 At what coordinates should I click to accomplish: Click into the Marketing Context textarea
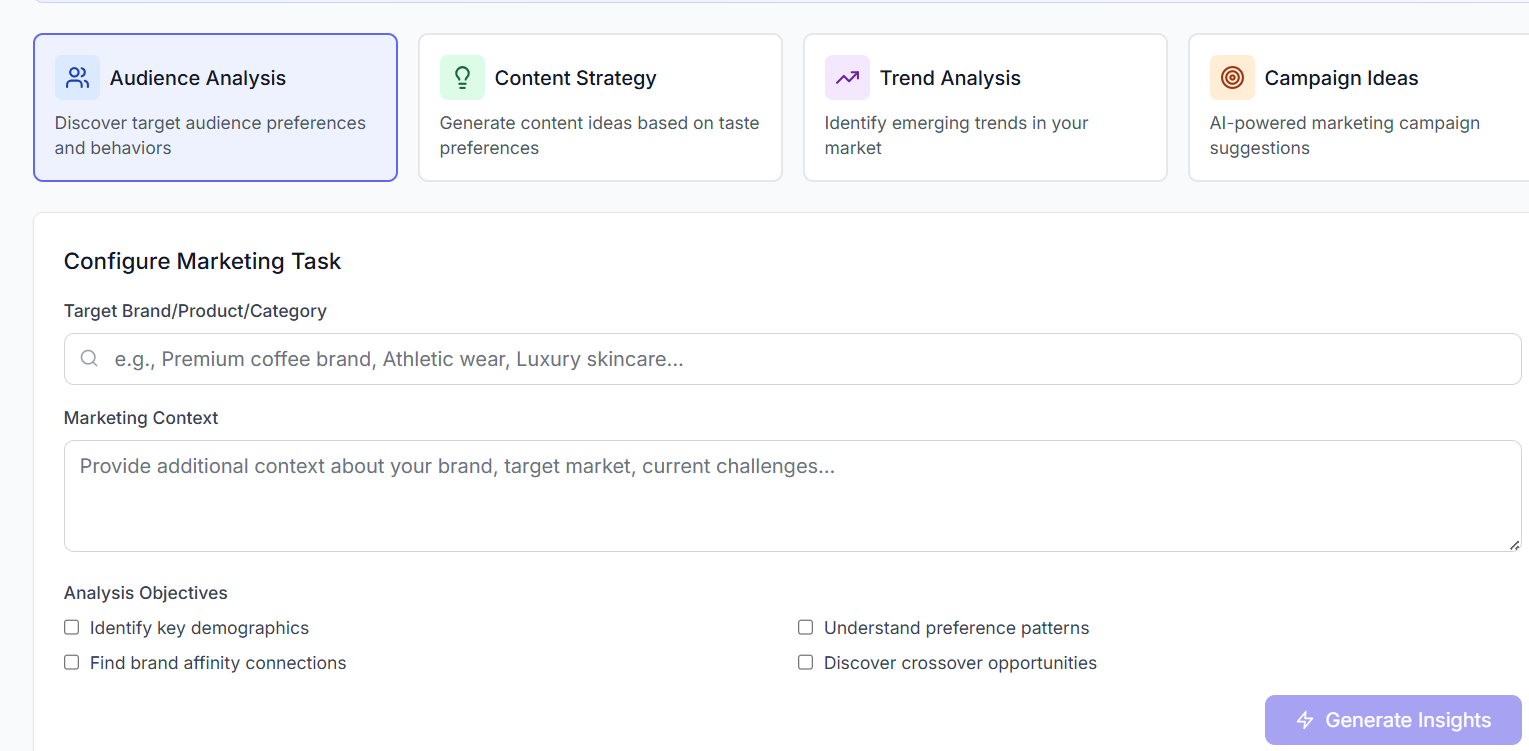790,496
